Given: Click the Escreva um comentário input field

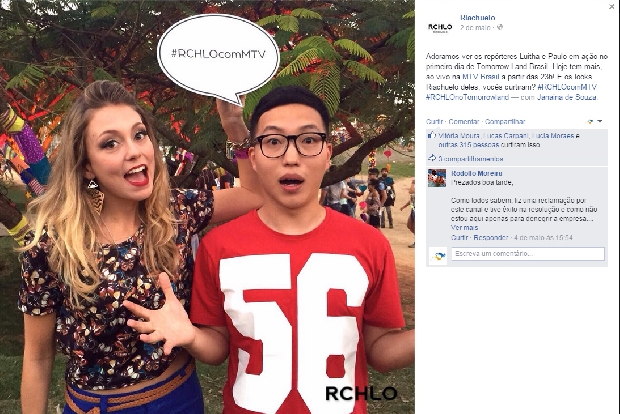Looking at the screenshot, I should 528,254.
